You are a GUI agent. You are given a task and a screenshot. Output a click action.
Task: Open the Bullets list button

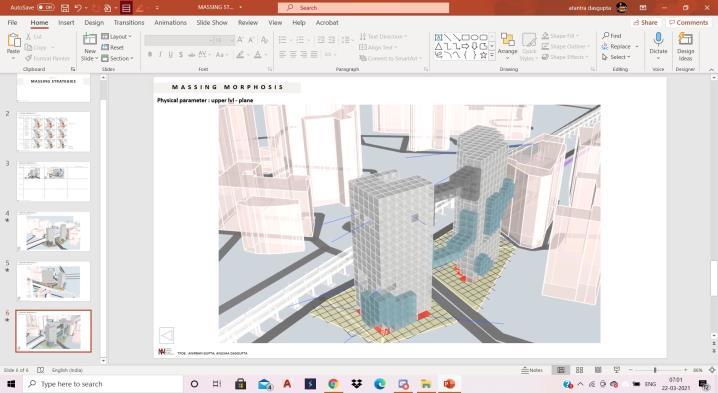[x=284, y=40]
